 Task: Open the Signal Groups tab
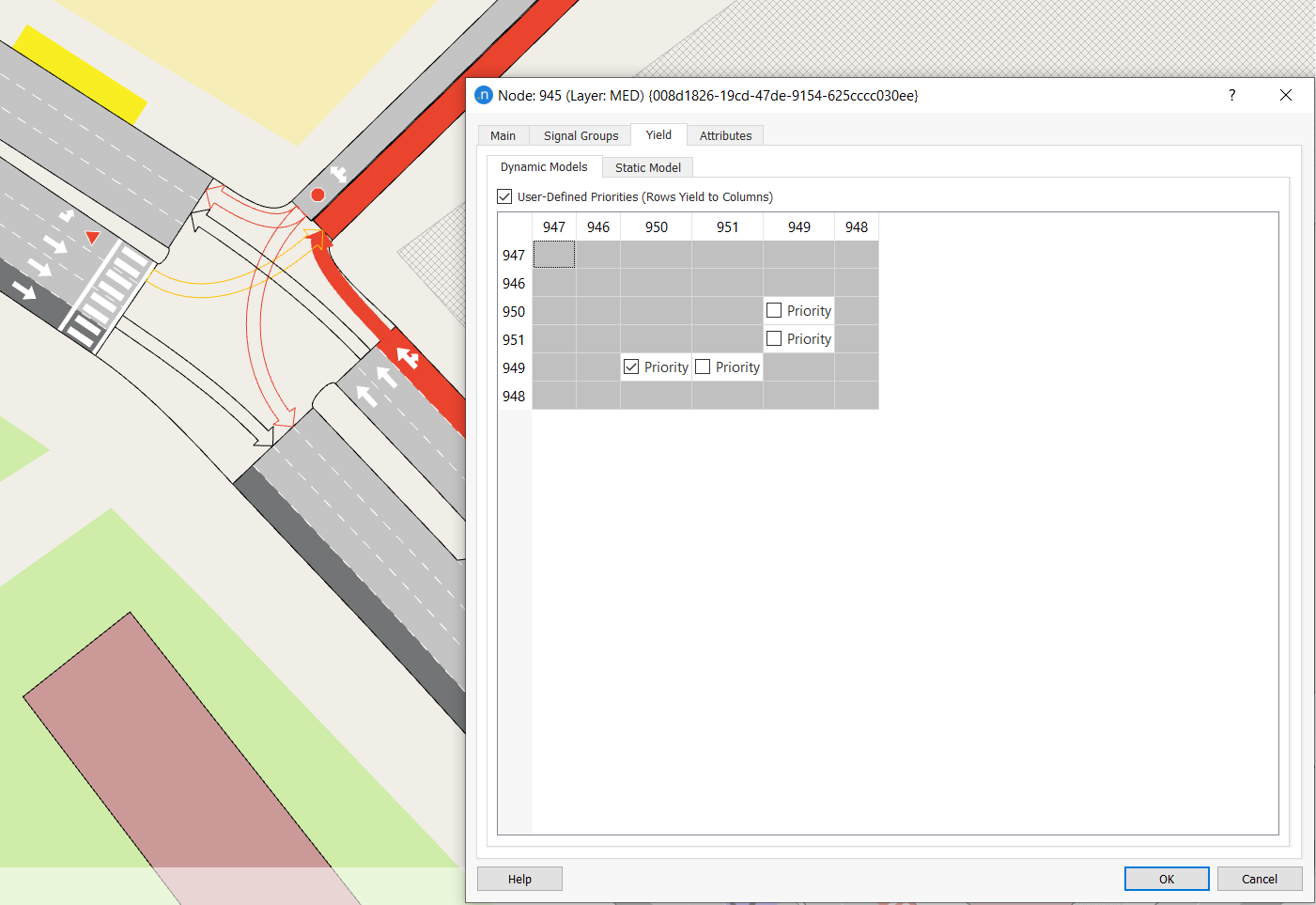(581, 136)
